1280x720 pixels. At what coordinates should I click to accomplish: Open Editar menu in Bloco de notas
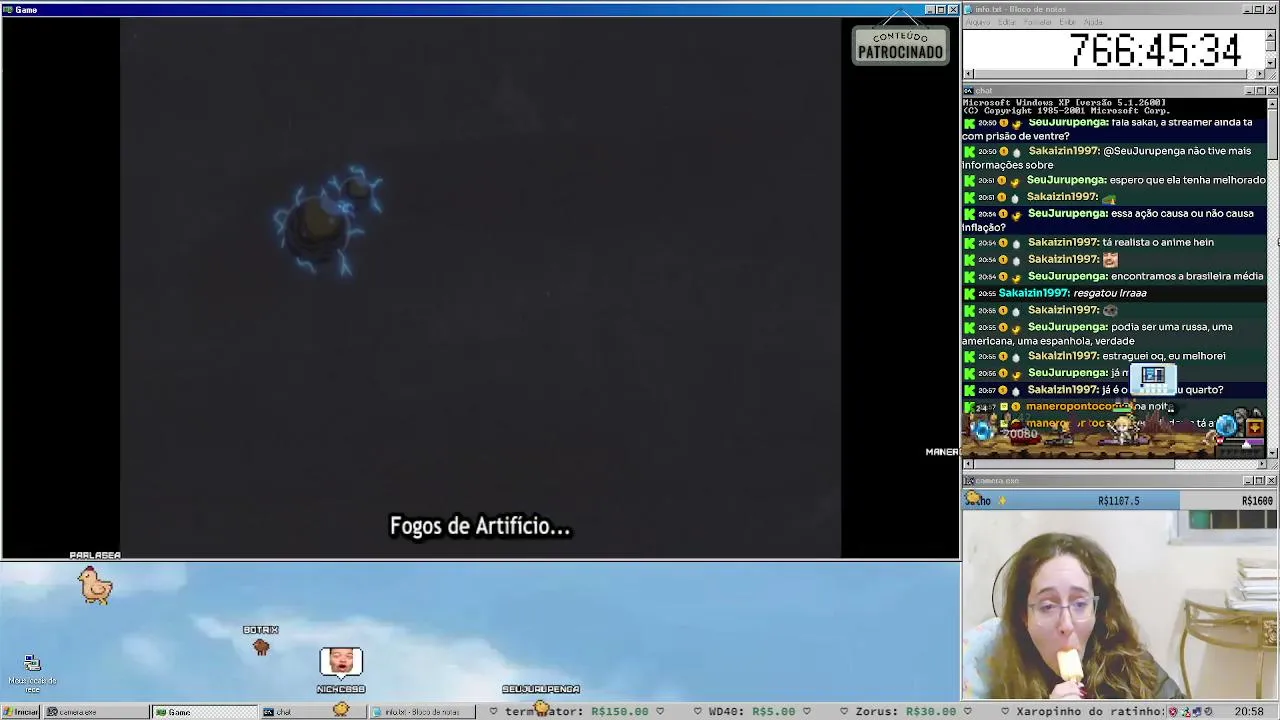(x=1007, y=22)
